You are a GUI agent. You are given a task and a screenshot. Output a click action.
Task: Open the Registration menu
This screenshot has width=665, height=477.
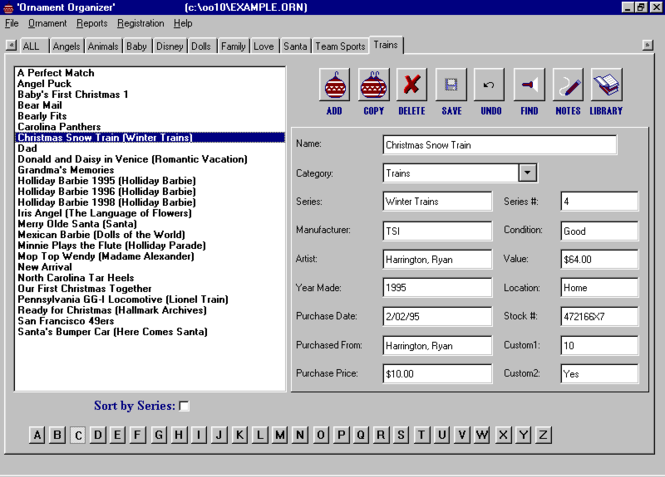(140, 23)
